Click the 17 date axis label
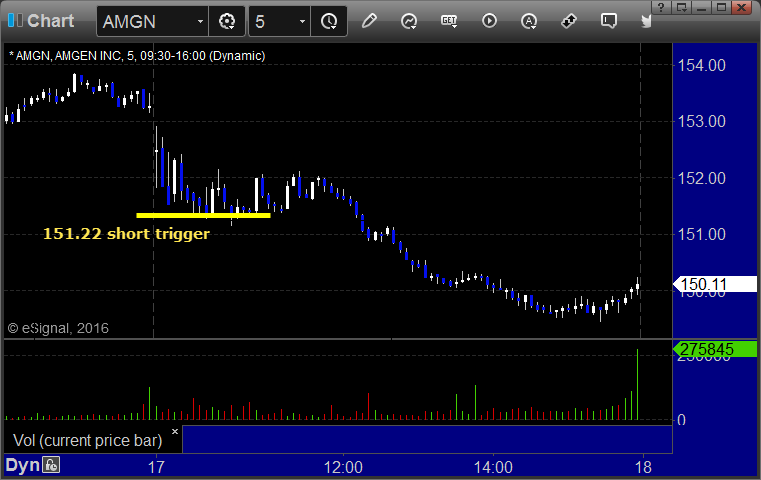Screen dimensions: 761x480 click(156, 467)
